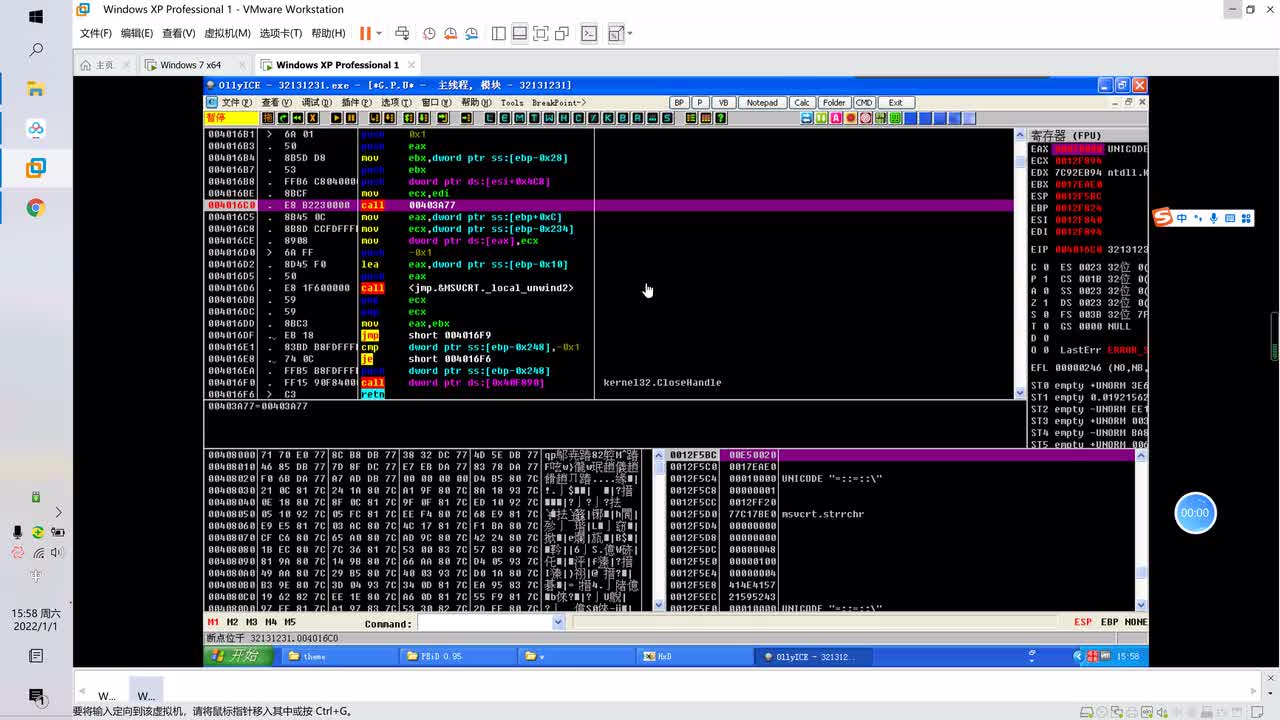Screen dimensions: 1280x720
Task: Show the Memory map (M) icon
Action: tap(519, 118)
